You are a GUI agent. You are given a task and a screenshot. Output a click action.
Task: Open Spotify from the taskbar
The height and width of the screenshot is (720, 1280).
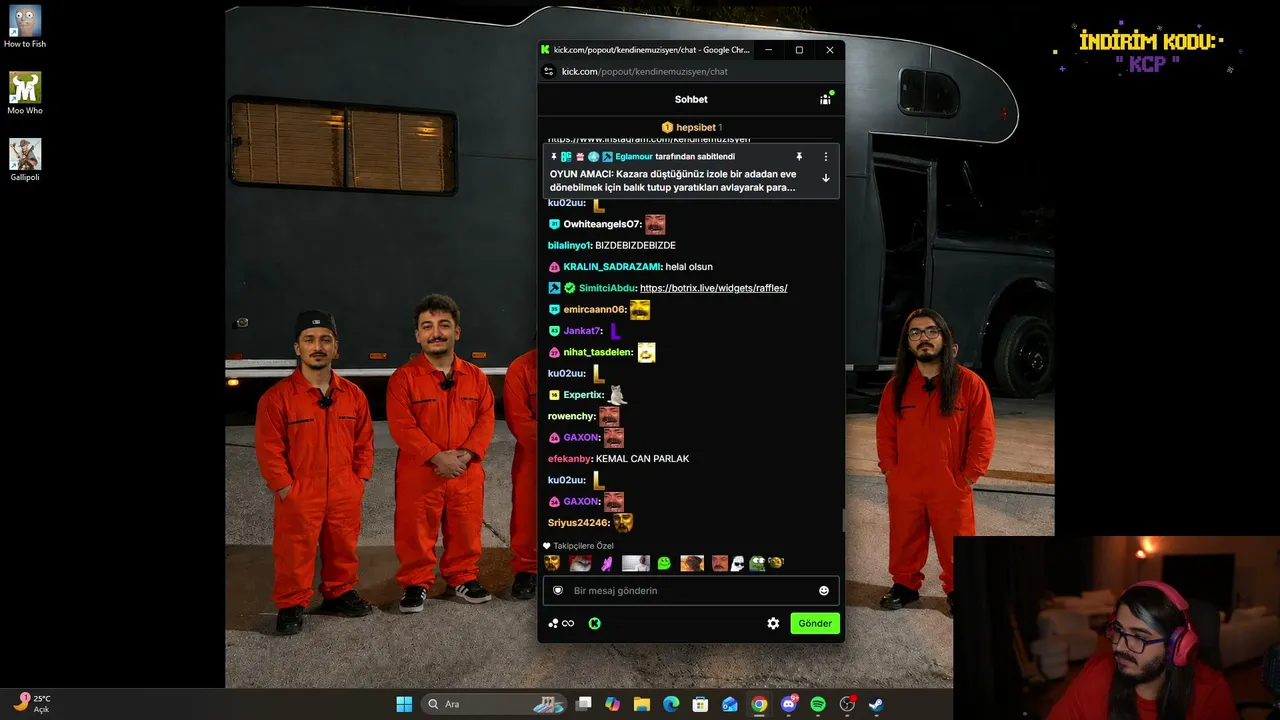point(818,704)
